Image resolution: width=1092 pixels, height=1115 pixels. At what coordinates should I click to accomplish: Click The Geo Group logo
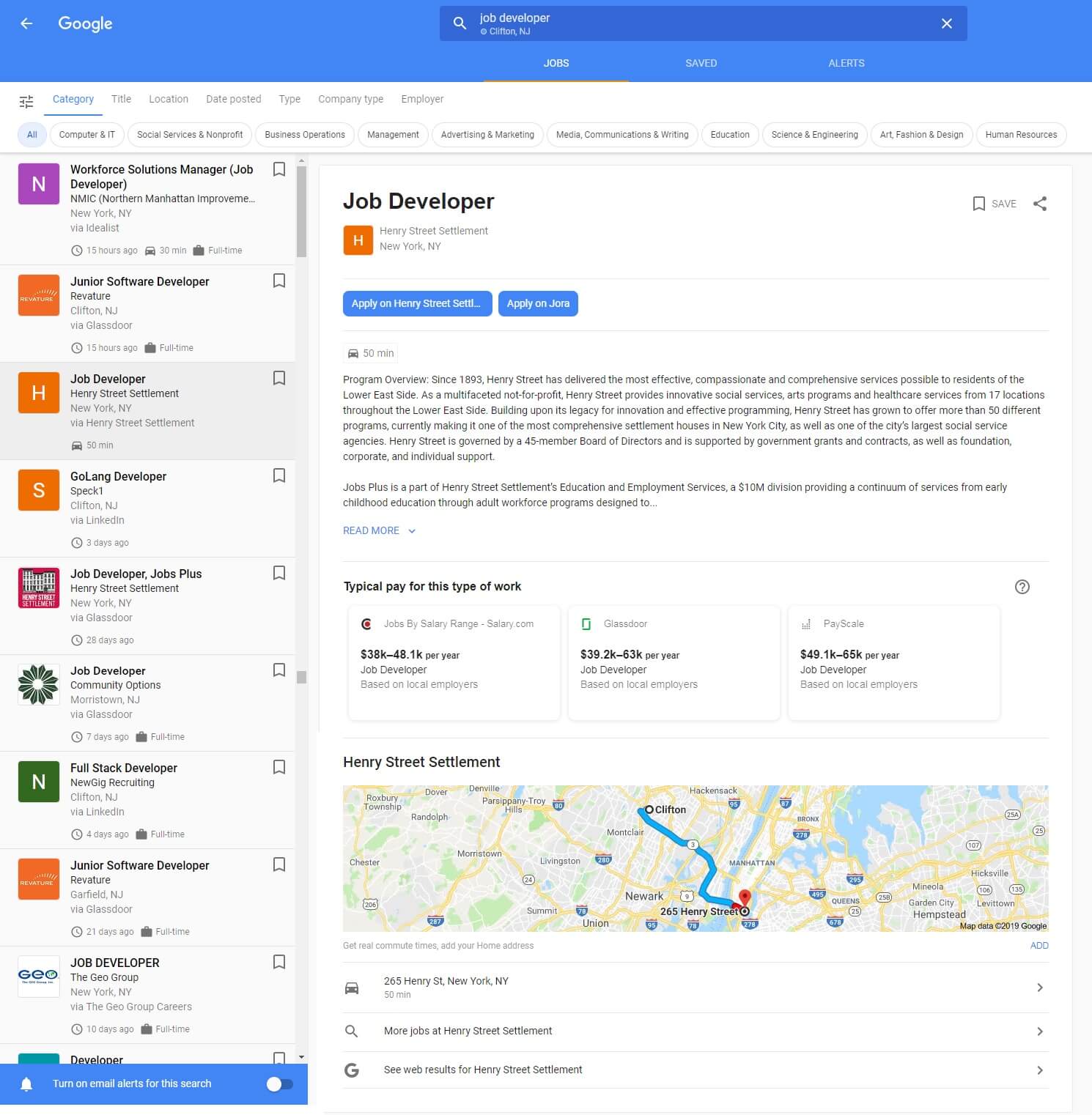(39, 977)
